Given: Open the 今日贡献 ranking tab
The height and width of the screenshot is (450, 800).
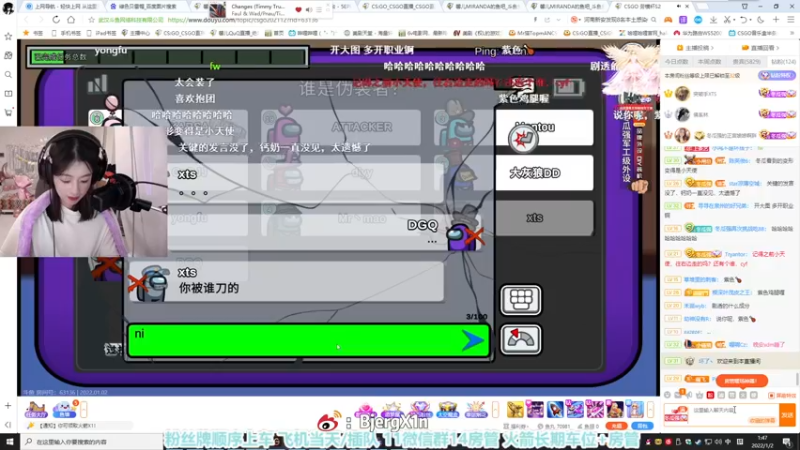Looking at the screenshot, I should click(676, 62).
